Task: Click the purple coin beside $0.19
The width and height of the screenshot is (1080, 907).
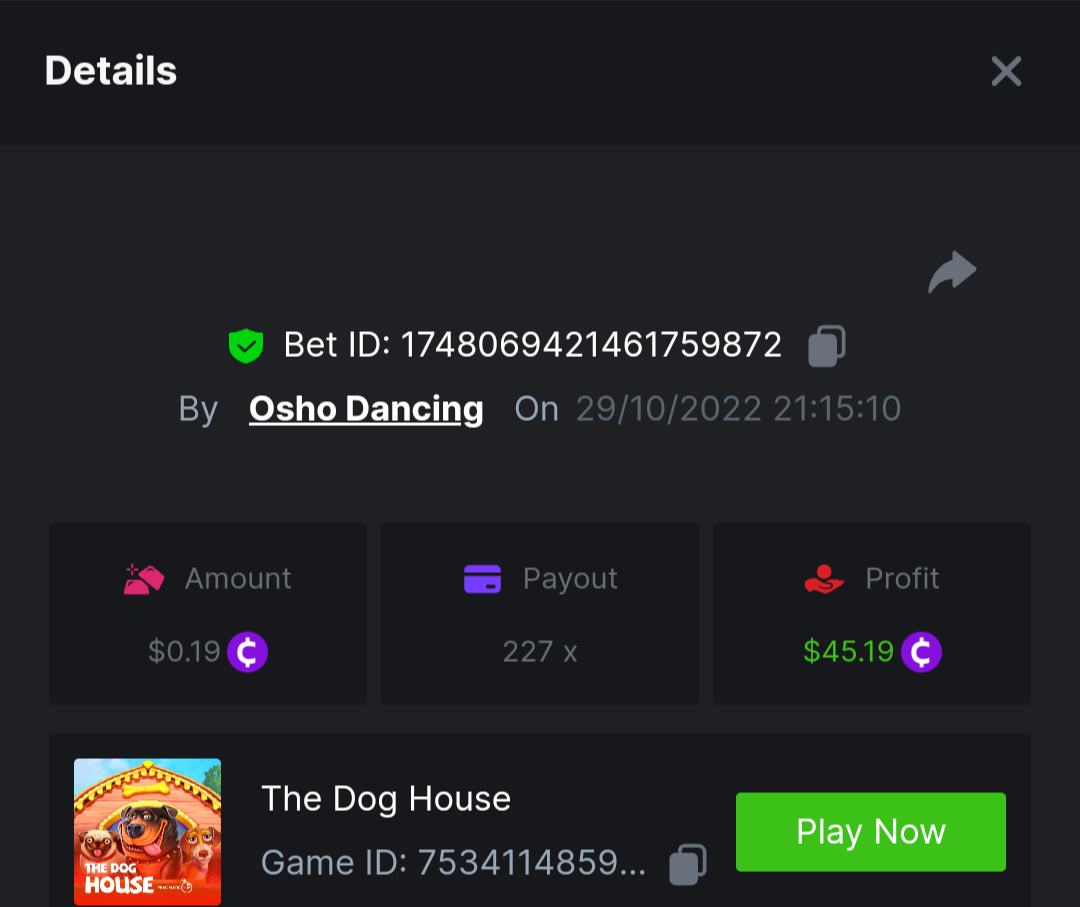Action: pyautogui.click(x=247, y=652)
